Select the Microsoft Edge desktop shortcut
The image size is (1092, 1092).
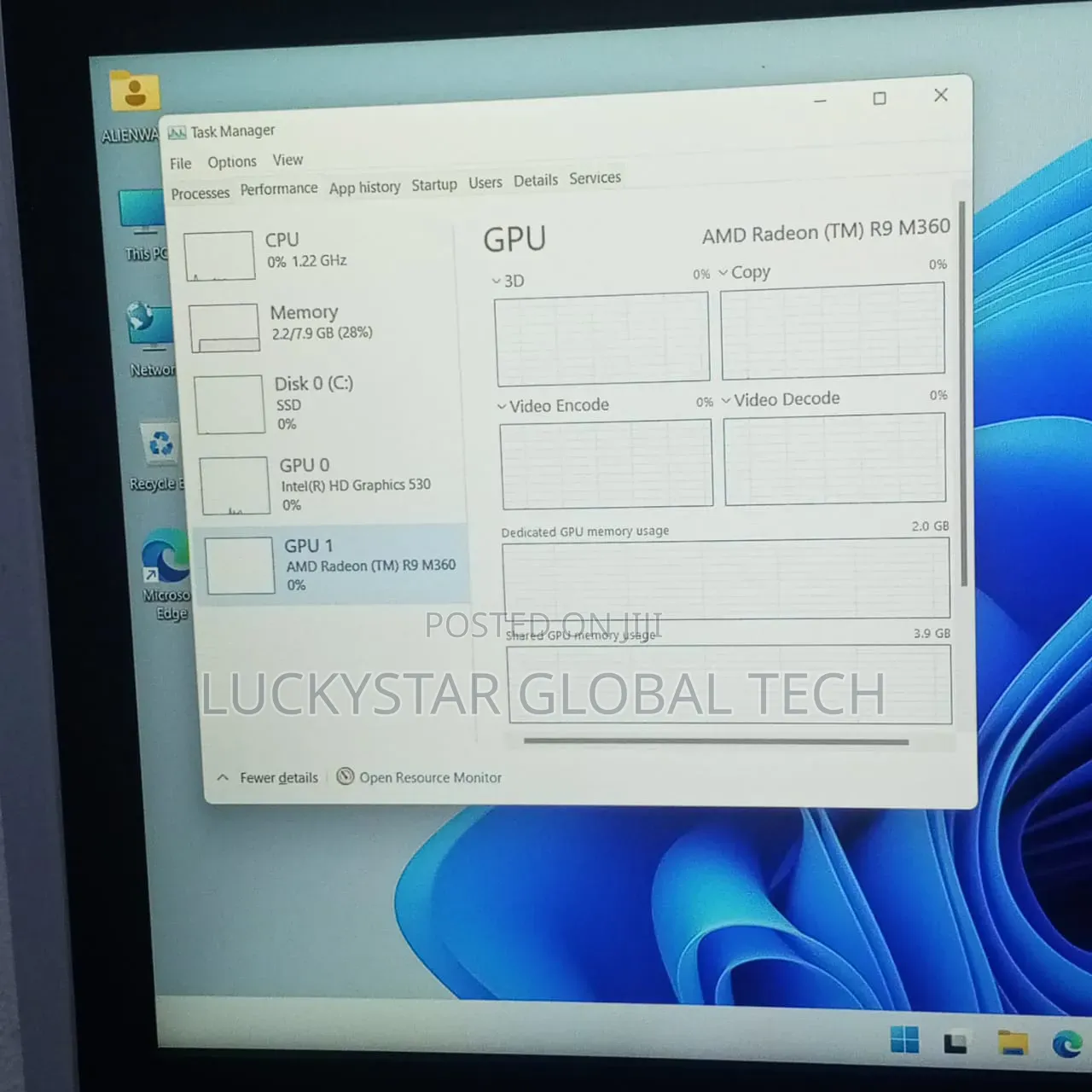[x=166, y=575]
